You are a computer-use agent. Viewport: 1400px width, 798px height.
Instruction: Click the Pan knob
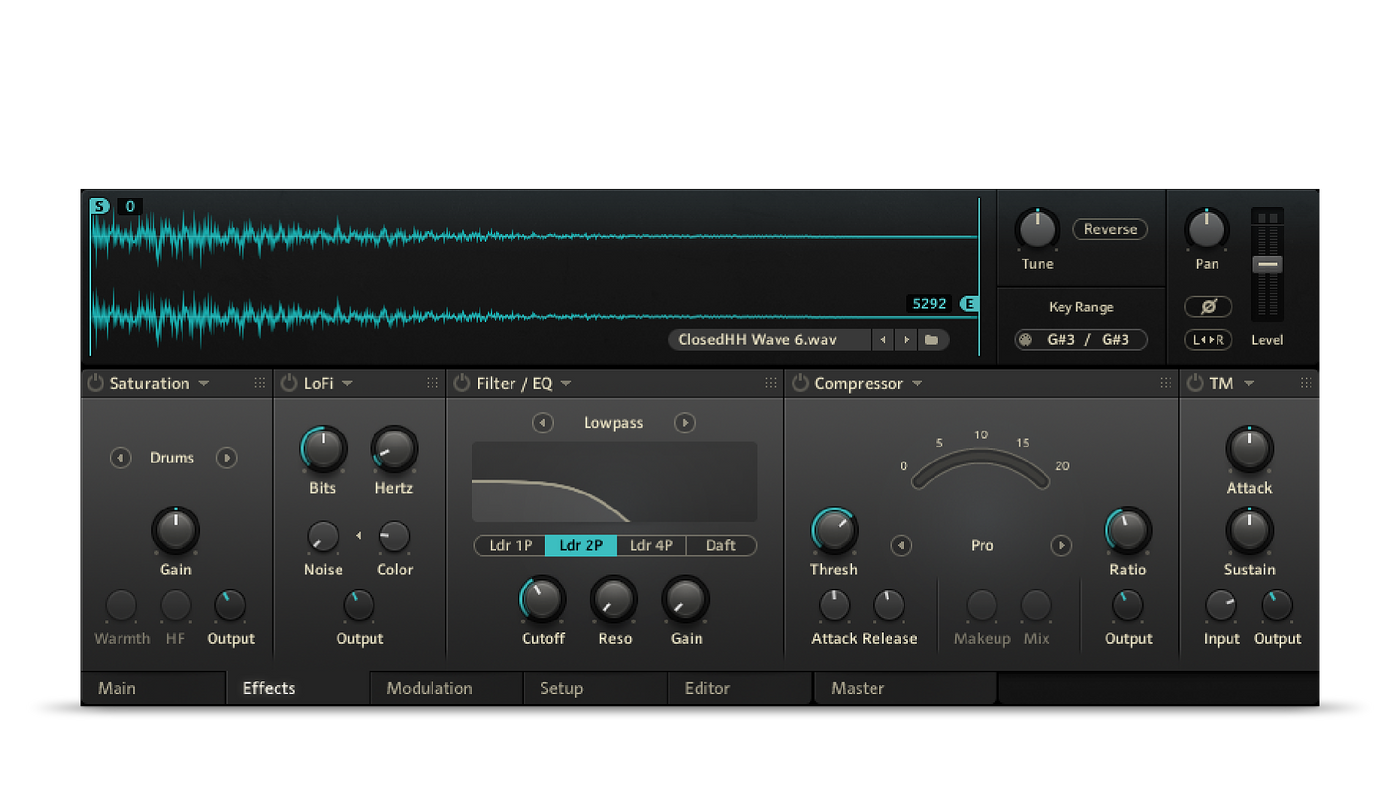coord(1207,230)
